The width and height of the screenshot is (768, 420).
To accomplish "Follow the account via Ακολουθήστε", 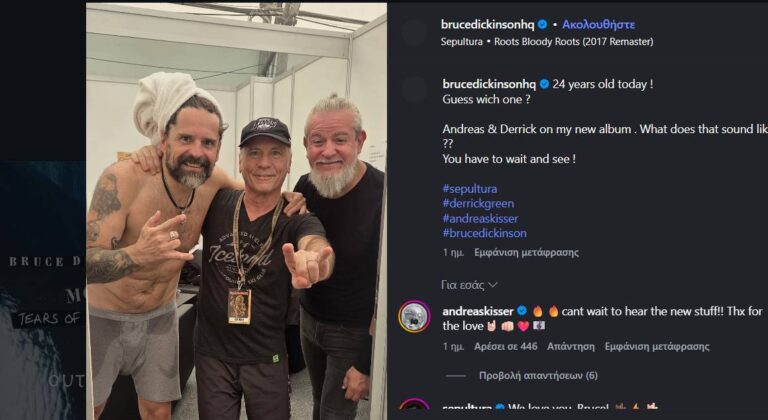I will pos(599,24).
